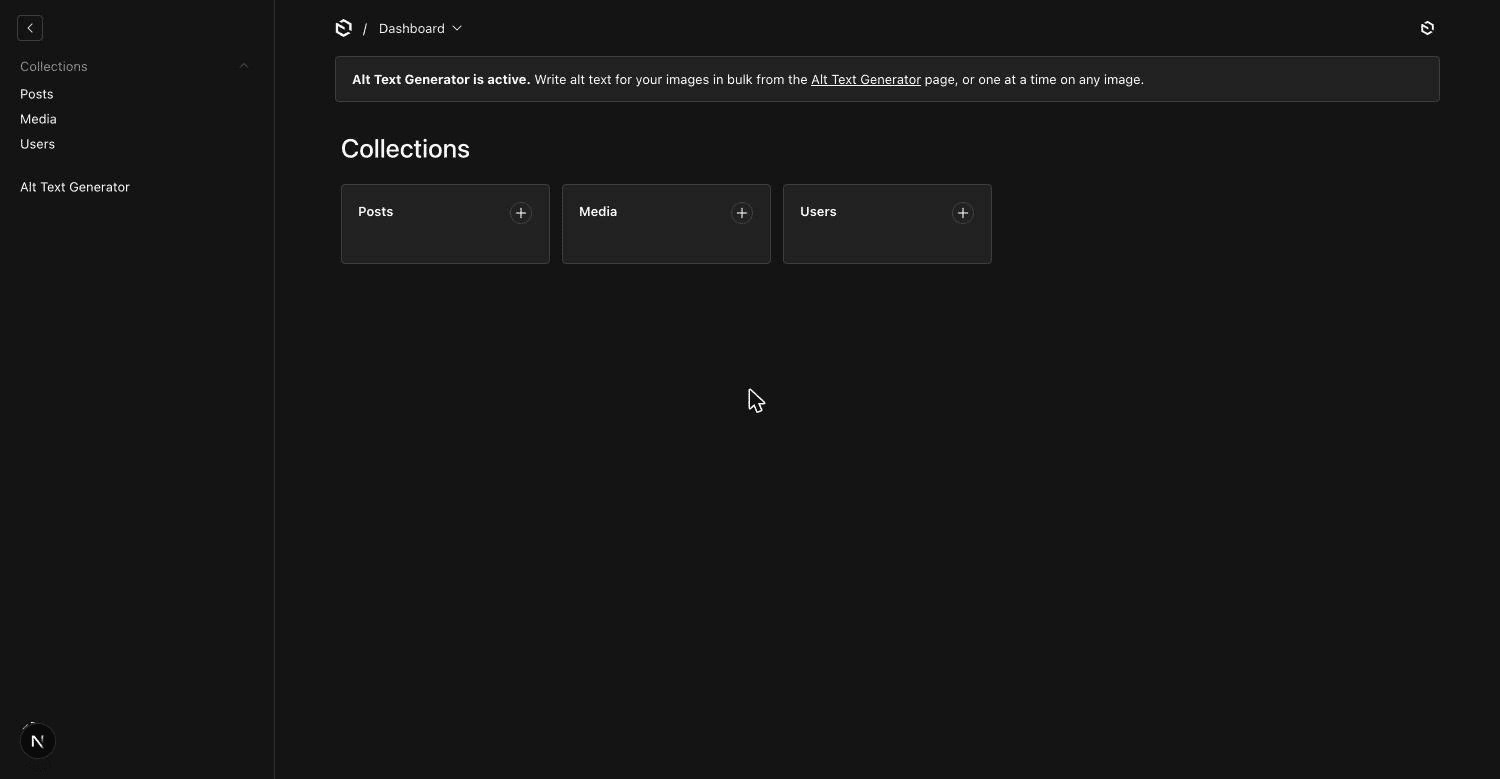Image resolution: width=1500 pixels, height=779 pixels.
Task: Open the Dashboard breadcrumb dropdown
Action: [420, 28]
